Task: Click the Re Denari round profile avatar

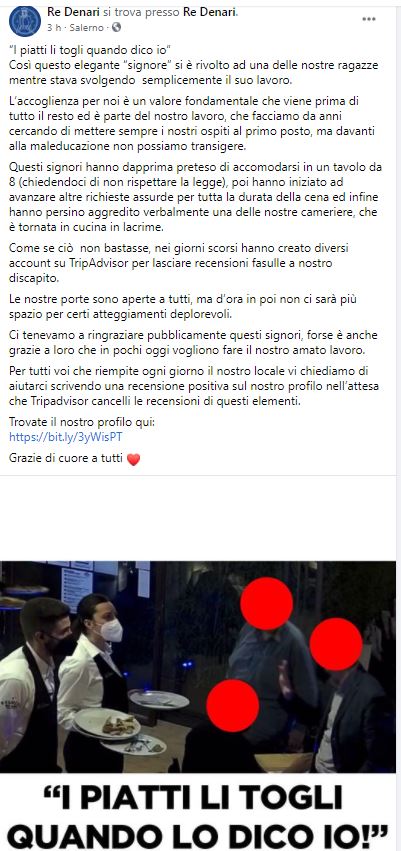Action: [24, 21]
